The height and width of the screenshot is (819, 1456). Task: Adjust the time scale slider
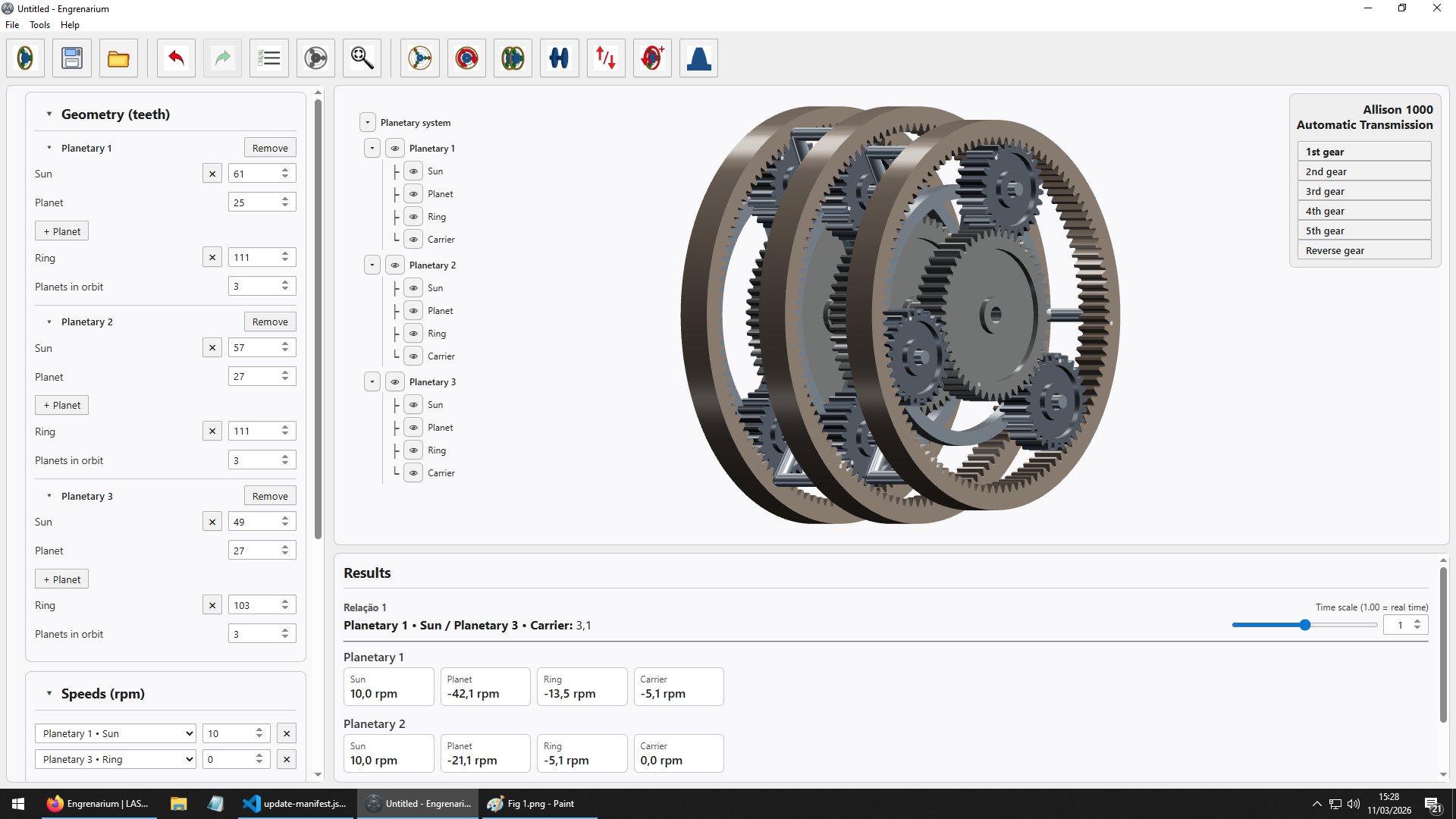coord(1304,625)
